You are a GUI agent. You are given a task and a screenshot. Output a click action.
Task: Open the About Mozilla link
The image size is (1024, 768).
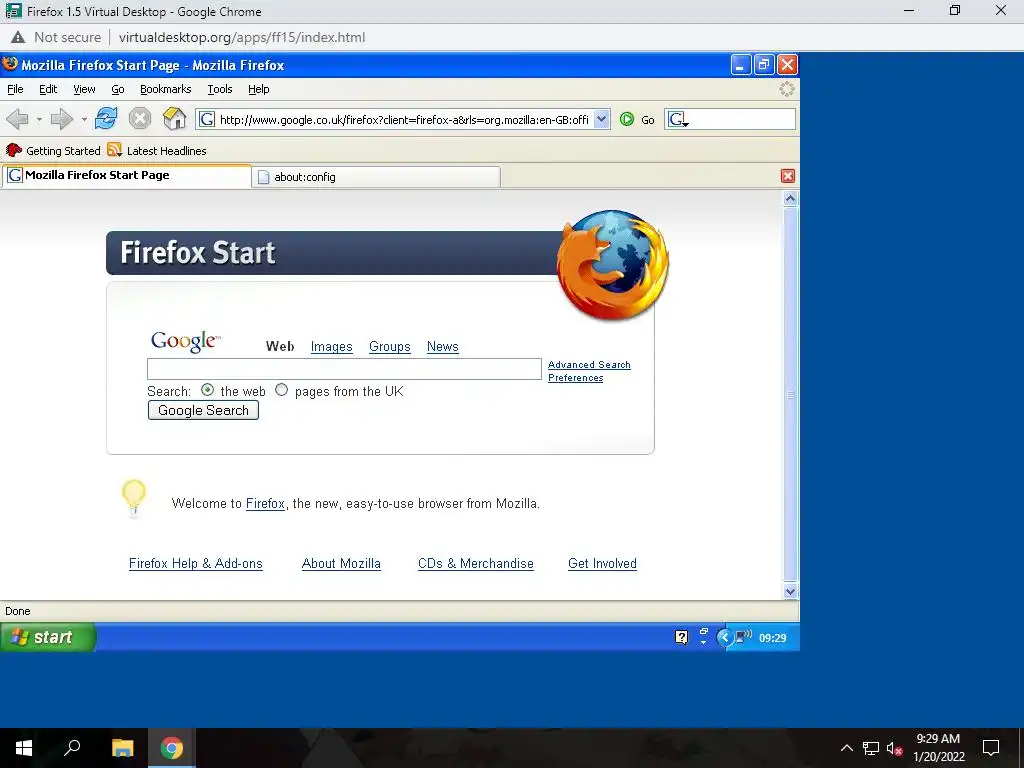coord(341,564)
